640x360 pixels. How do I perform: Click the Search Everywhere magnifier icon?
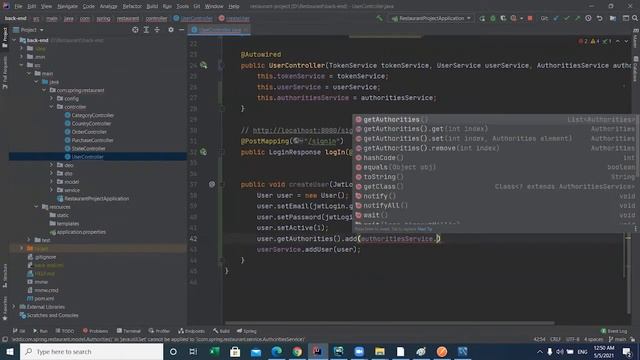[635, 18]
